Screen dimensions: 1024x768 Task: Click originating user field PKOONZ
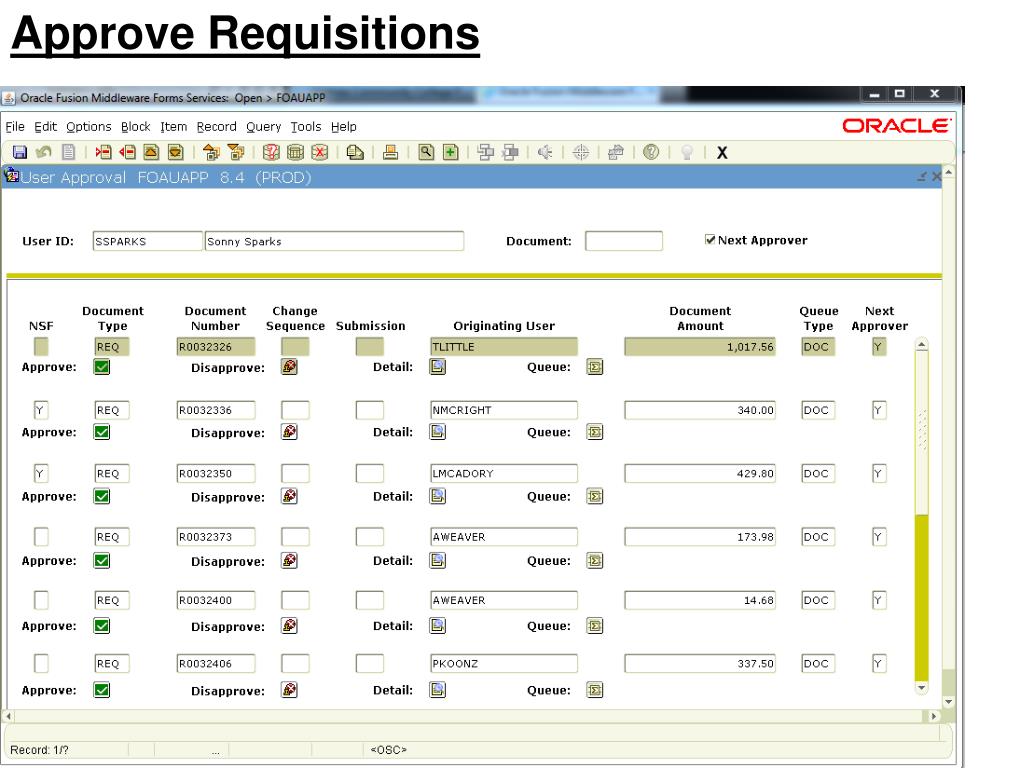click(x=504, y=664)
